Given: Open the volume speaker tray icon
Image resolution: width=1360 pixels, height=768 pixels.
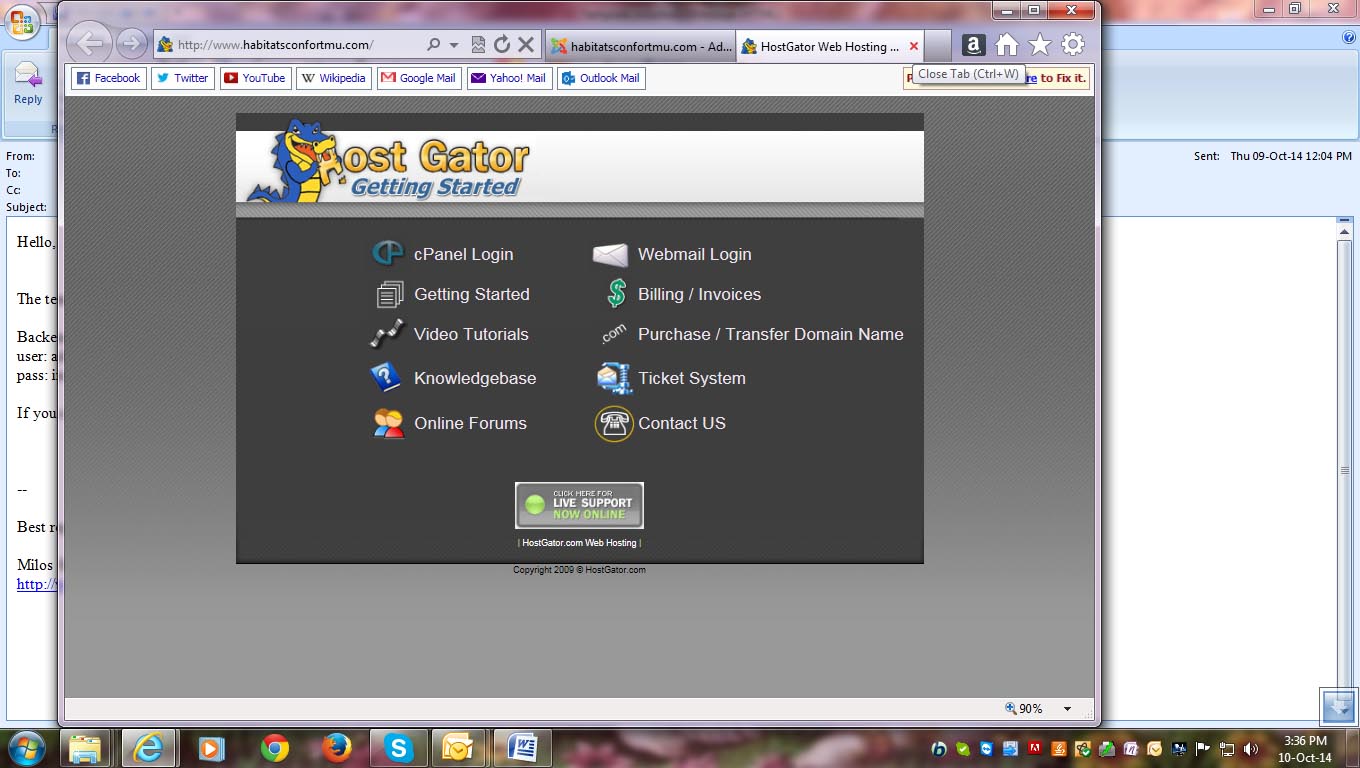Looking at the screenshot, I should click(x=1251, y=749).
